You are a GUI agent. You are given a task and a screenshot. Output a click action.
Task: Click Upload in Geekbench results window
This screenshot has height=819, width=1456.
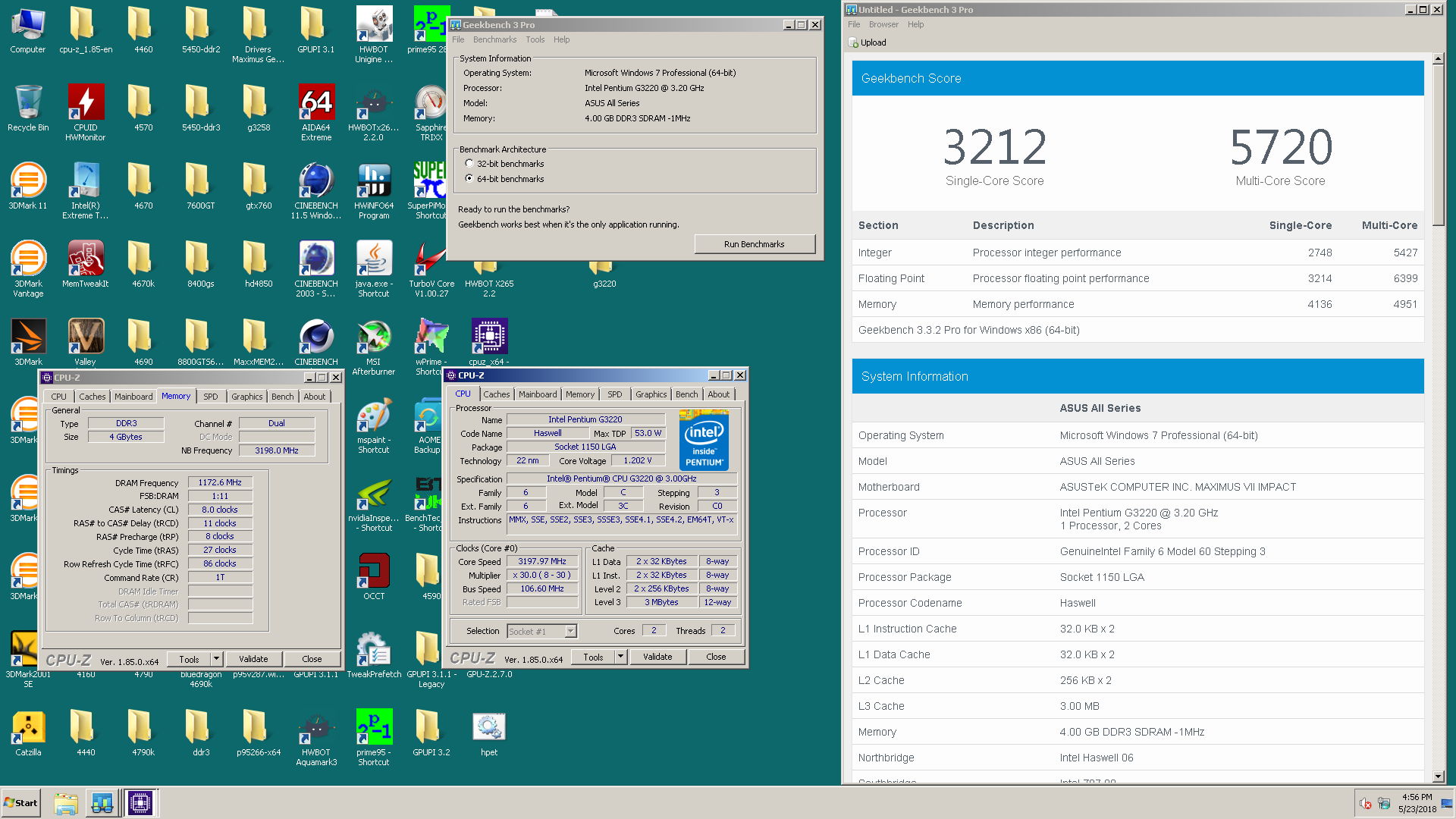pyautogui.click(x=868, y=42)
